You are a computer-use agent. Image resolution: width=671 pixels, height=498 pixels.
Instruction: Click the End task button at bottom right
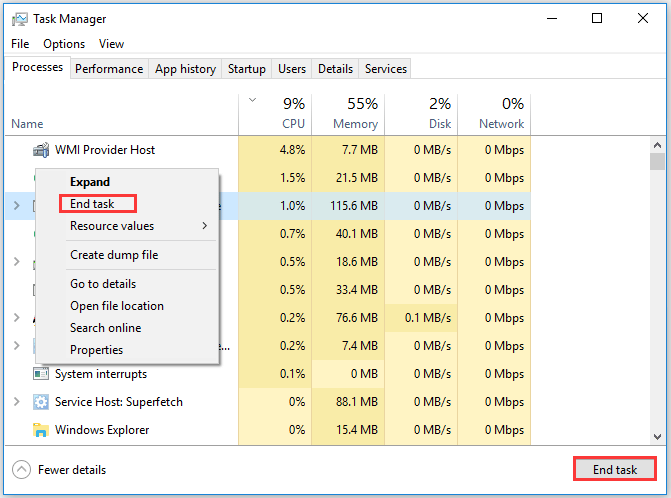coord(615,469)
